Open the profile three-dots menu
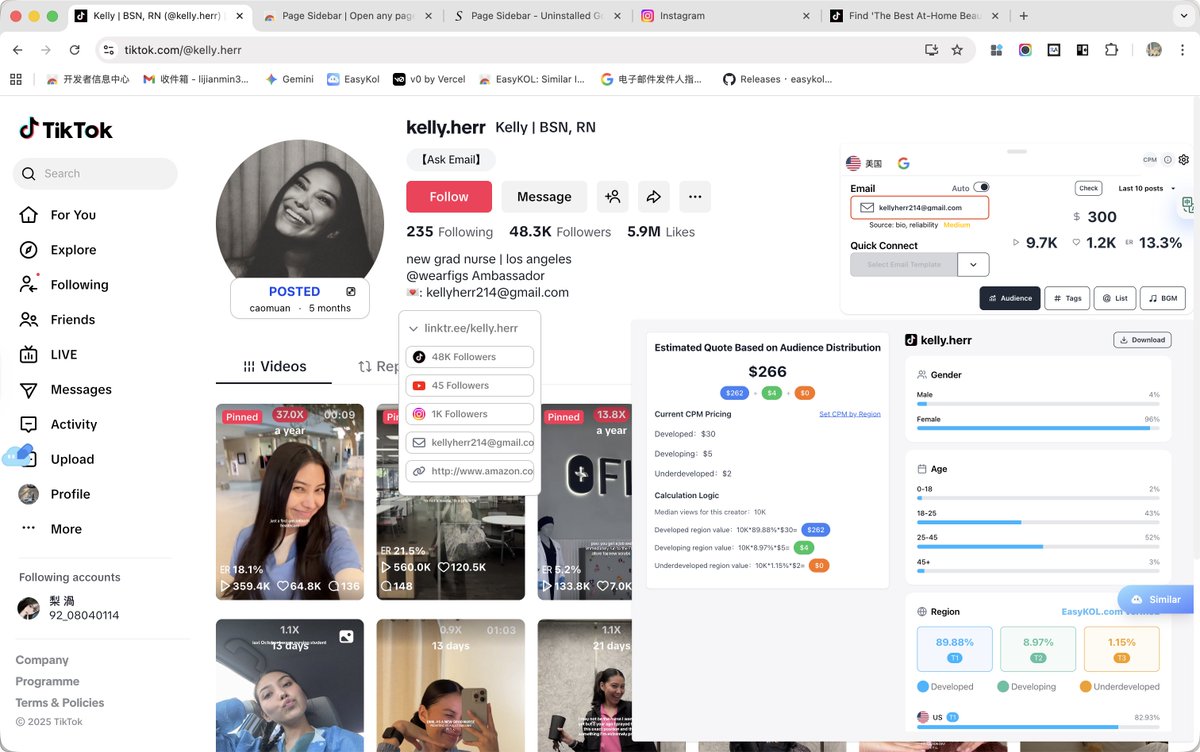 coord(695,197)
